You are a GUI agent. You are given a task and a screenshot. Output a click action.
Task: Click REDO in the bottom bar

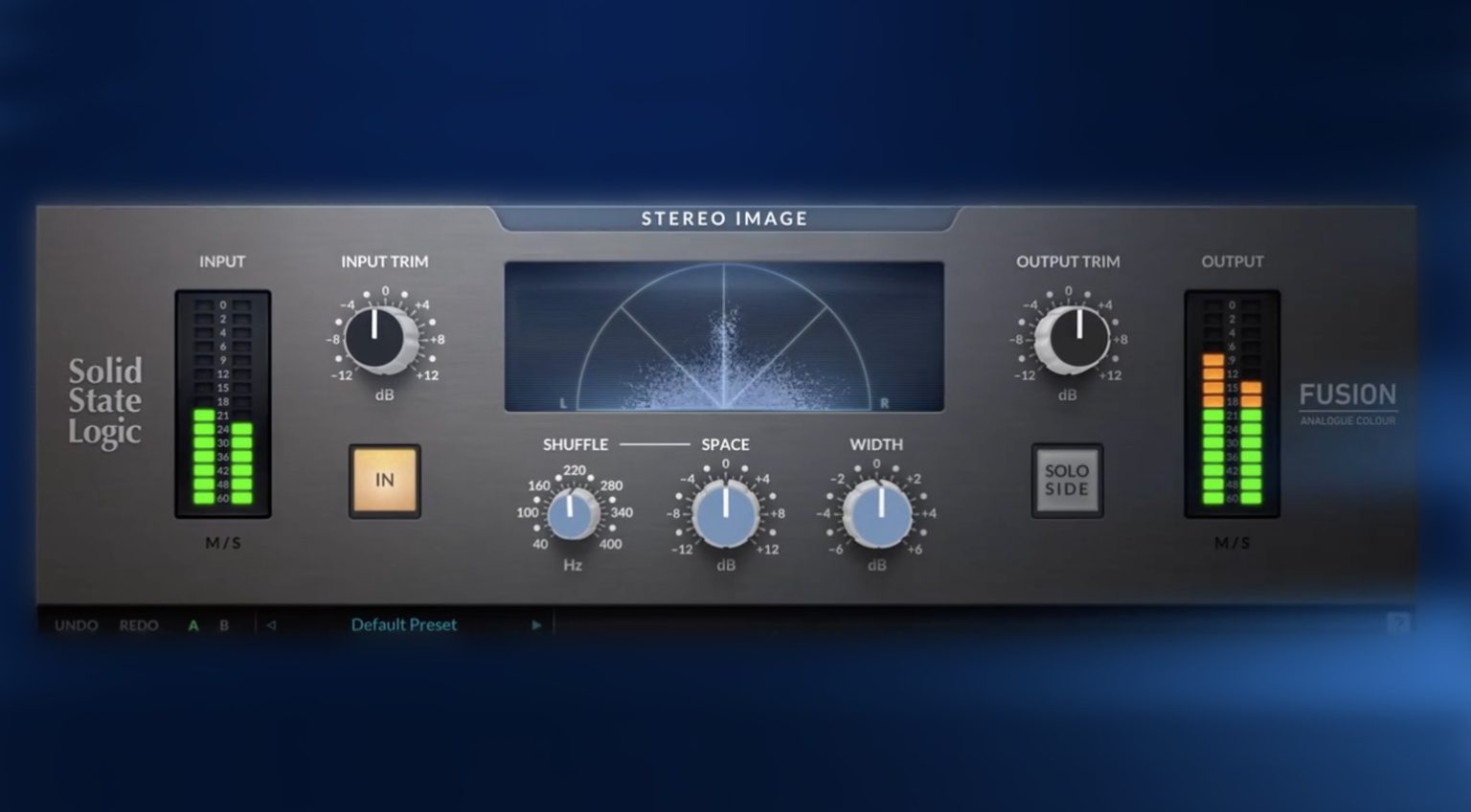coord(139,625)
